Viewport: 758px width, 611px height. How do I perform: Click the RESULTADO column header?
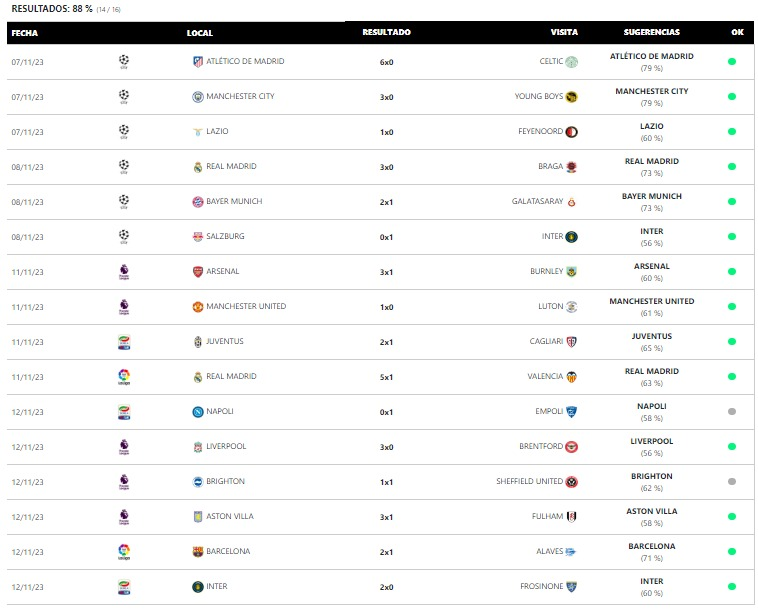click(x=386, y=32)
